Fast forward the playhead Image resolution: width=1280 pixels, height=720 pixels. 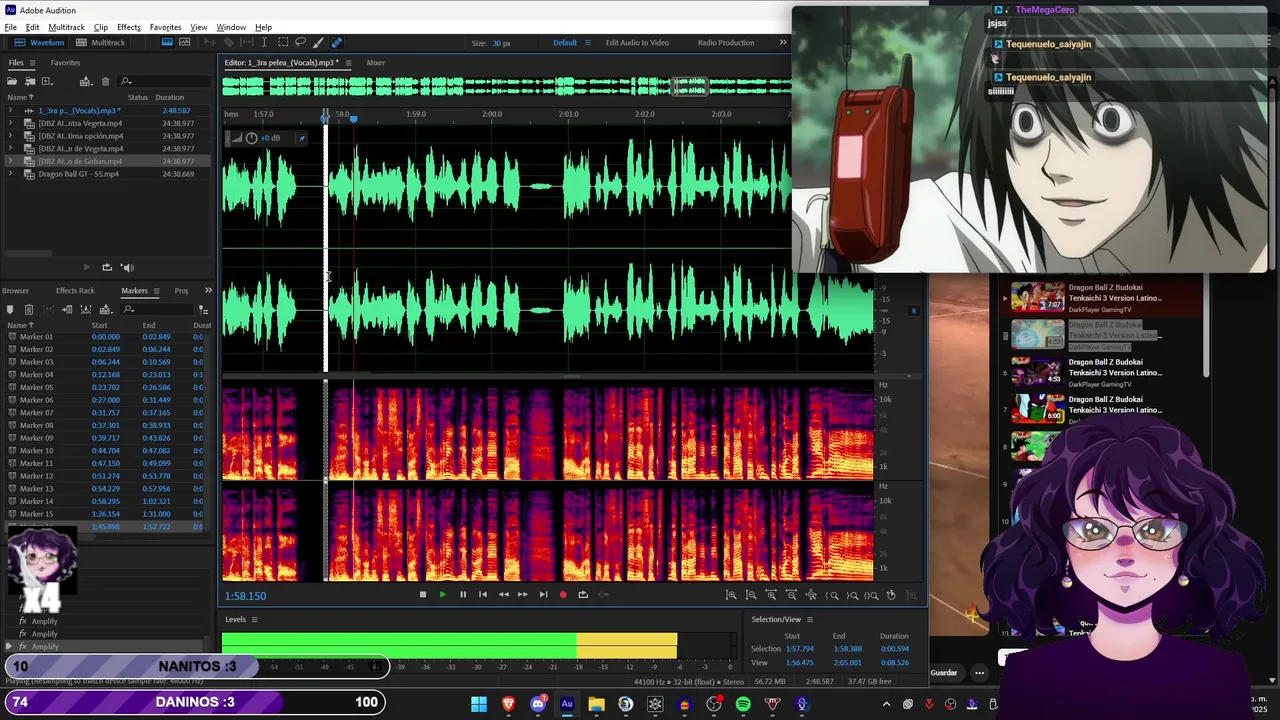pyautogui.click(x=522, y=595)
